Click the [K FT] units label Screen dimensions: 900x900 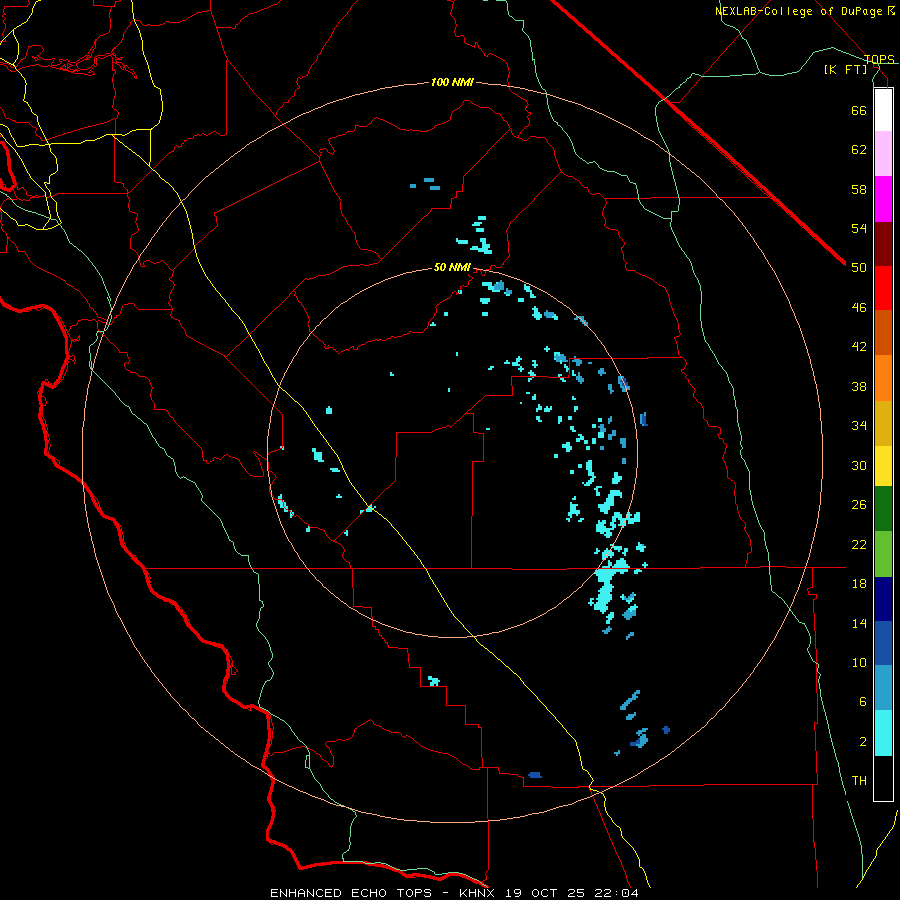[845, 69]
